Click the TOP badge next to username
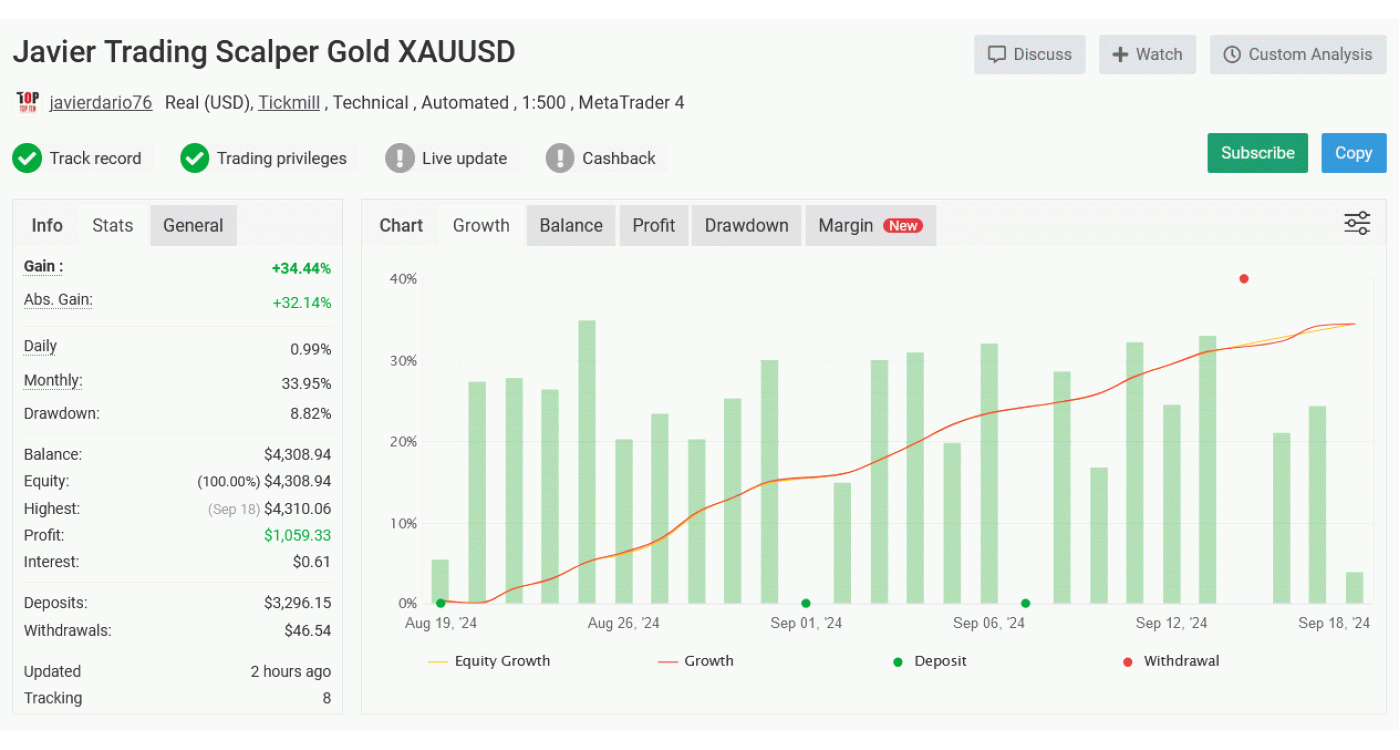This screenshot has width=1400, height=750. click(x=27, y=102)
